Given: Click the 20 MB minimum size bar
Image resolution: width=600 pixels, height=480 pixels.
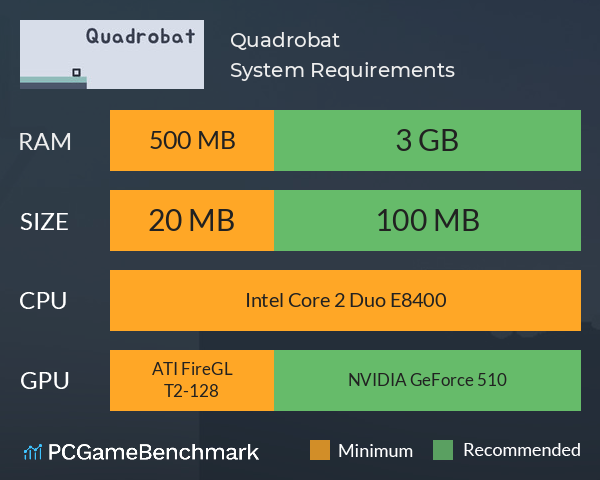Looking at the screenshot, I should (192, 220).
